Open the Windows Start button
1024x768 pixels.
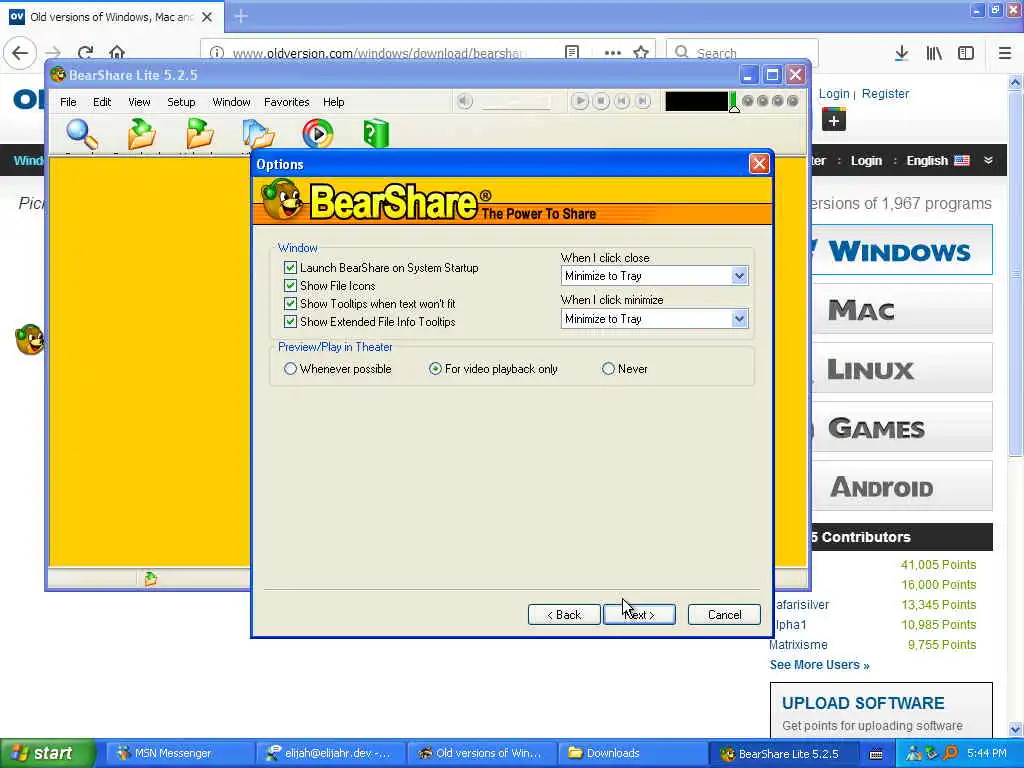[47, 753]
